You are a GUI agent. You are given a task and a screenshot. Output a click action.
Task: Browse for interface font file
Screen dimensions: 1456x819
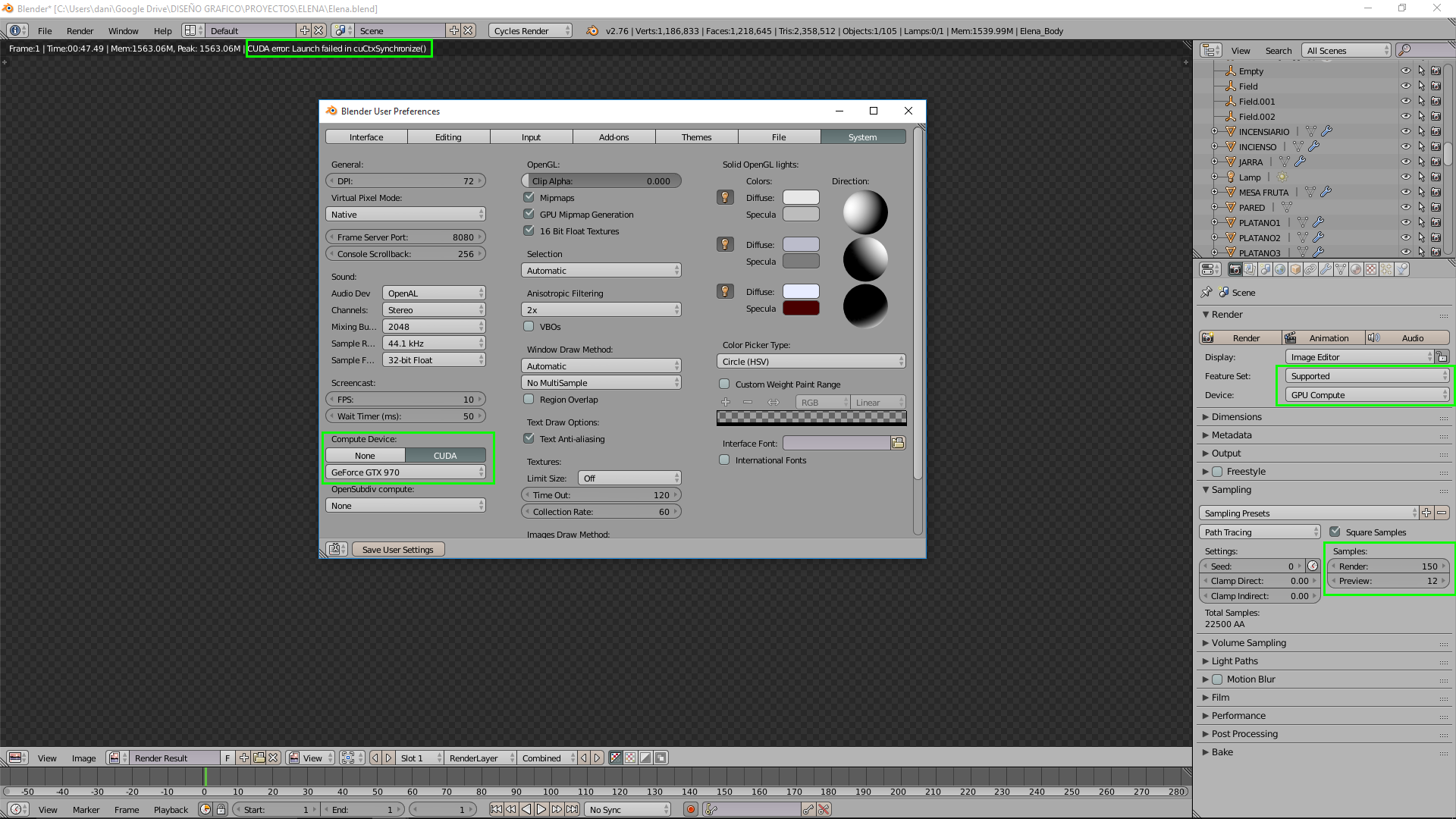click(x=898, y=443)
